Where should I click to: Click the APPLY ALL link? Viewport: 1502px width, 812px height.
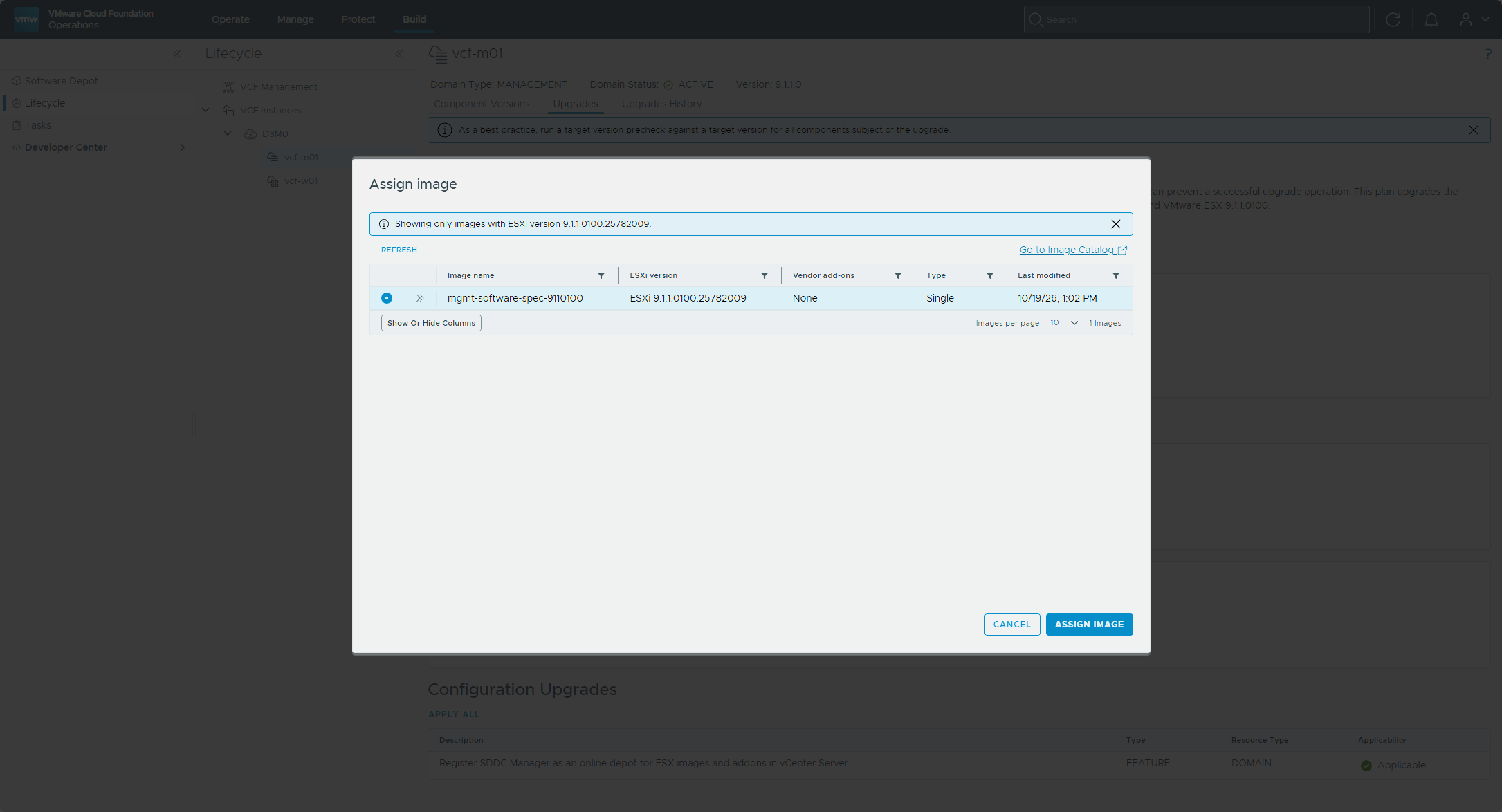click(x=454, y=714)
